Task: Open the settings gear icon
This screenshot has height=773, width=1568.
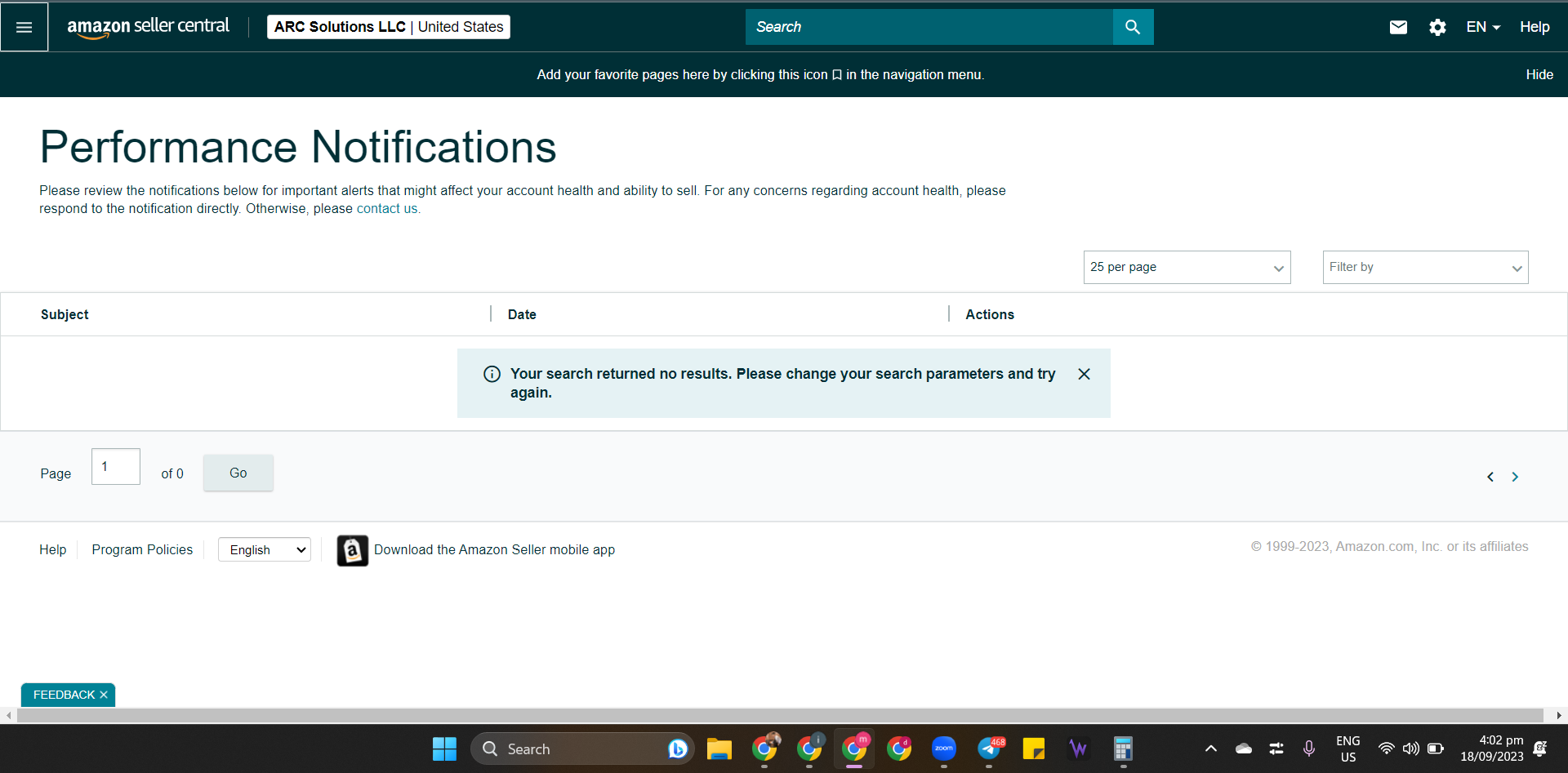Action: 1437,27
